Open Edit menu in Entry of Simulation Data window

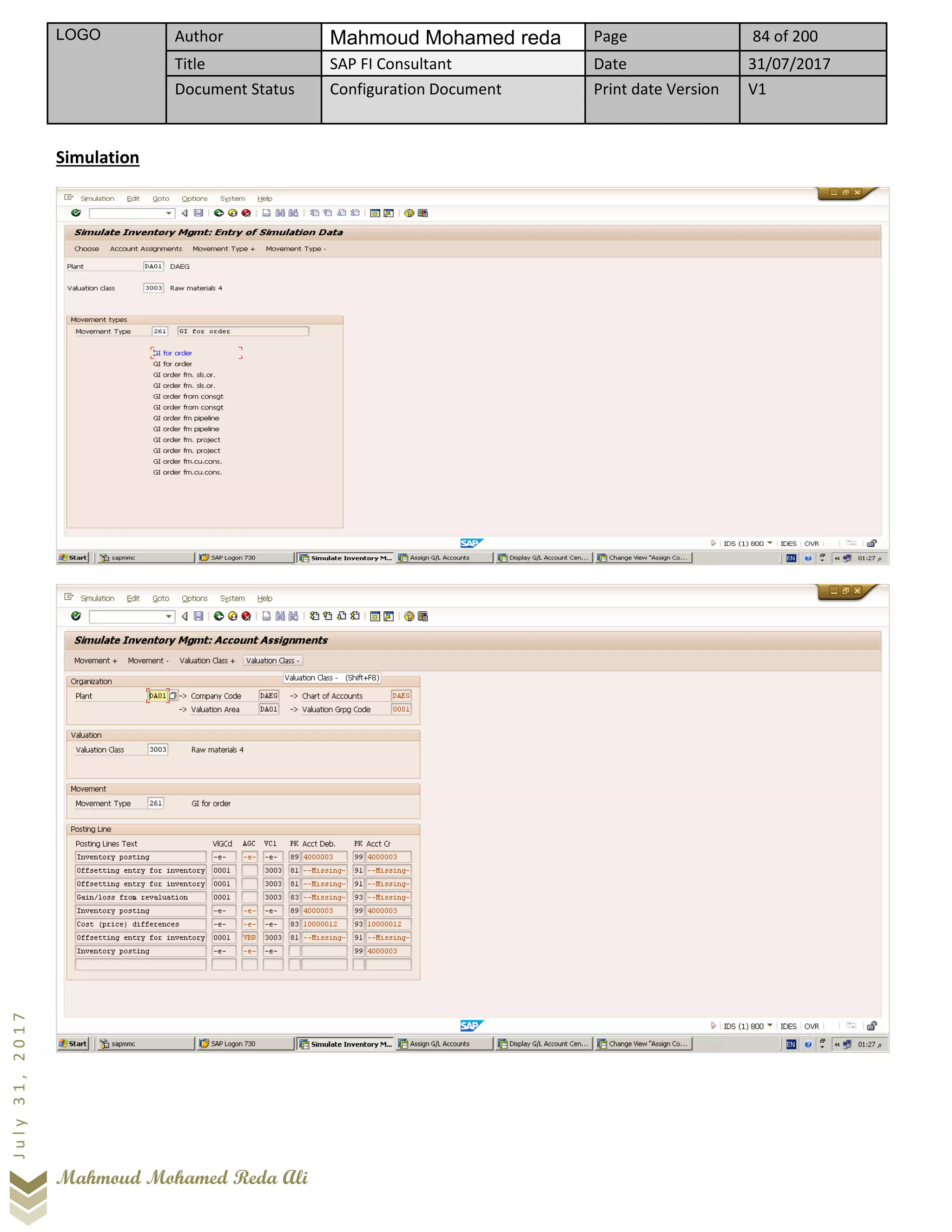133,199
